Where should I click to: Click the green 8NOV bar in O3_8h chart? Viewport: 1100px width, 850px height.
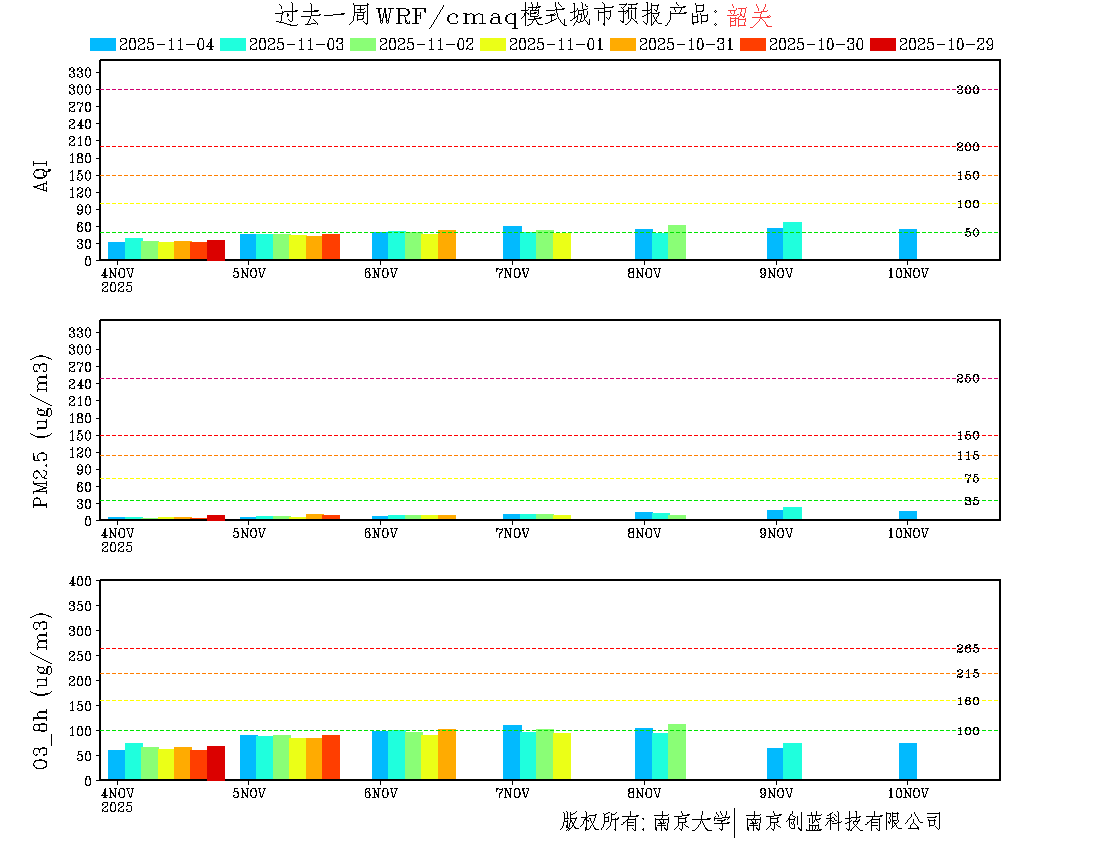677,752
